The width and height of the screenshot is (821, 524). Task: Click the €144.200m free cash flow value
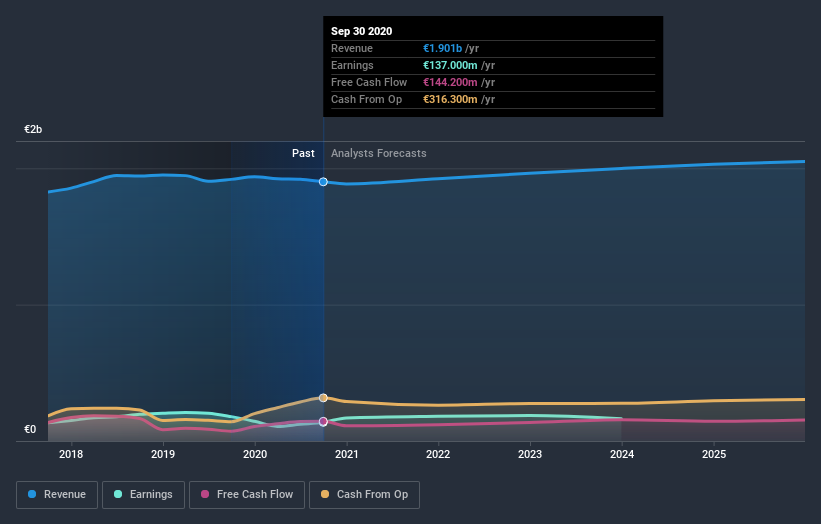450,82
